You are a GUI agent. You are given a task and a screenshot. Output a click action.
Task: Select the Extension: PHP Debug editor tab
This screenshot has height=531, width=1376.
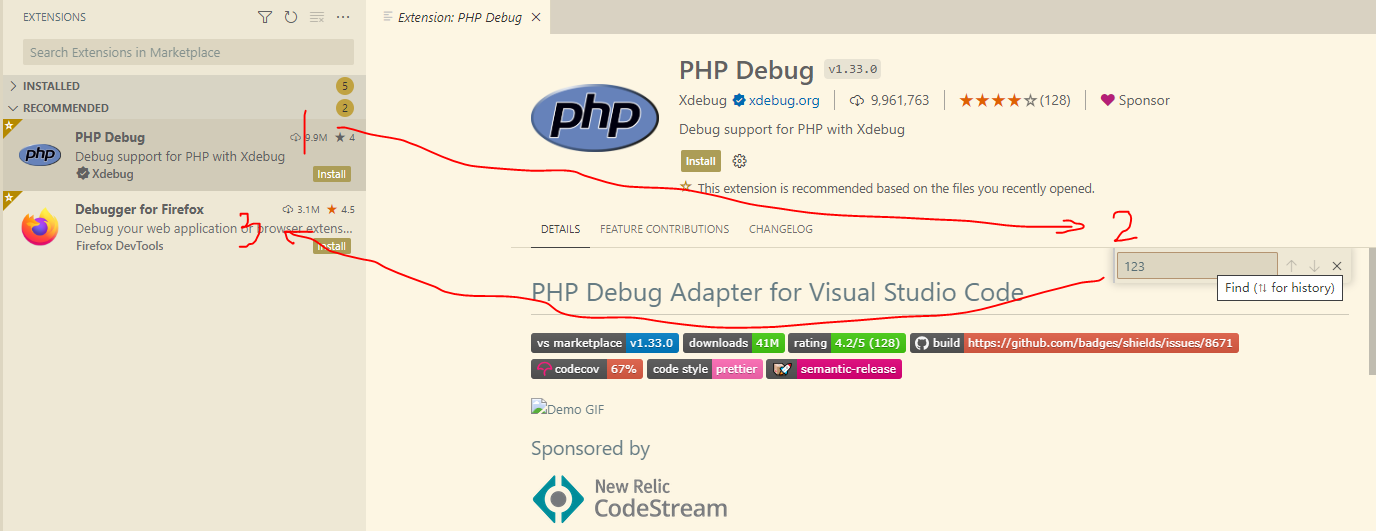pos(459,17)
